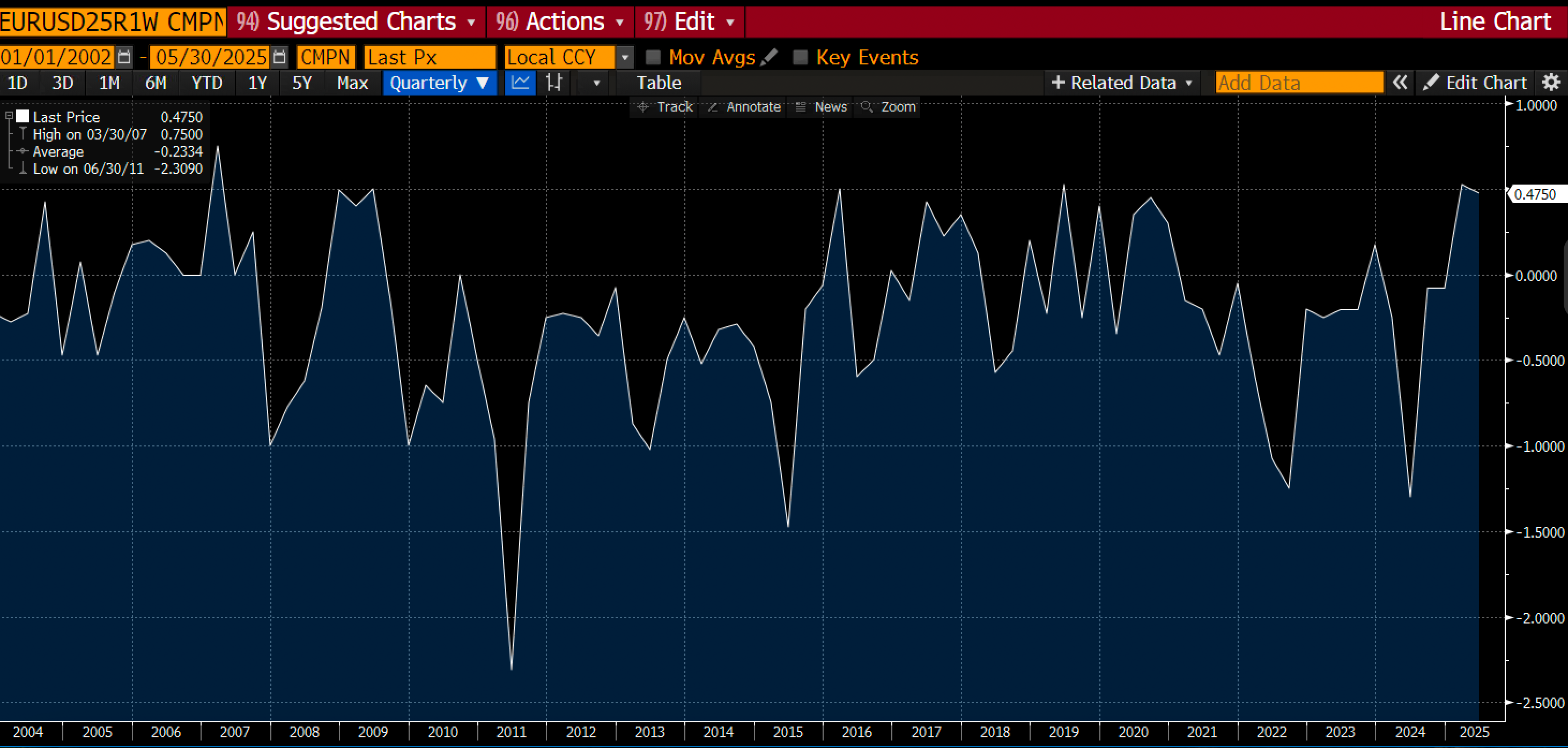Open the end date calendar picker
The image size is (1568, 748).
[x=279, y=57]
